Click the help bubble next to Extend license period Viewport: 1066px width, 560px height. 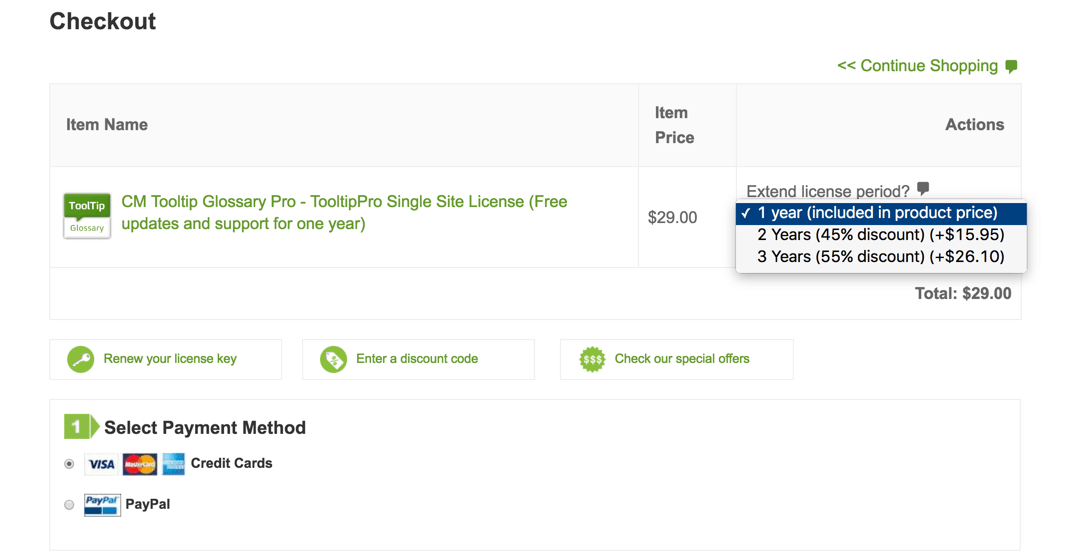tap(923, 188)
